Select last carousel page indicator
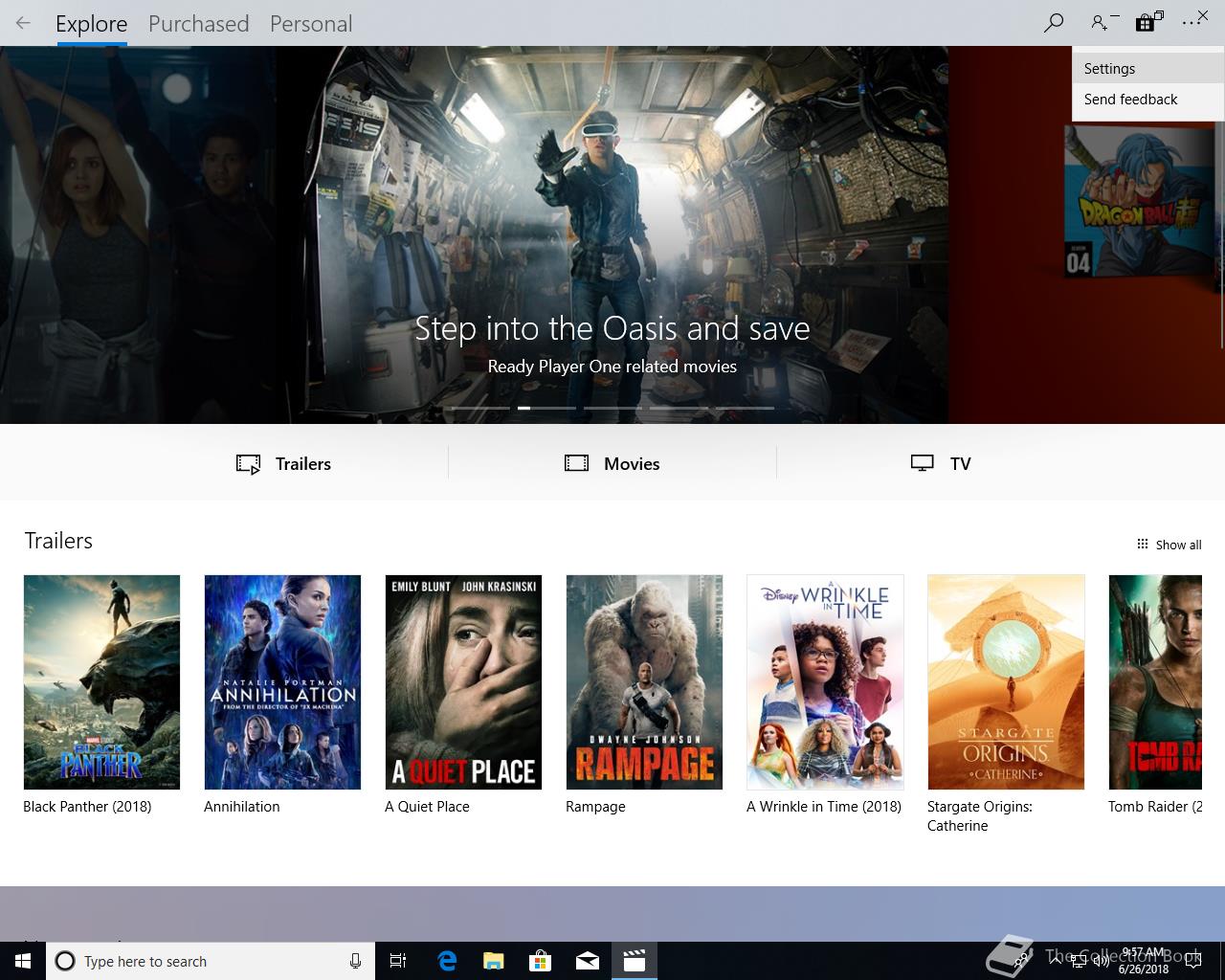 pos(745,408)
